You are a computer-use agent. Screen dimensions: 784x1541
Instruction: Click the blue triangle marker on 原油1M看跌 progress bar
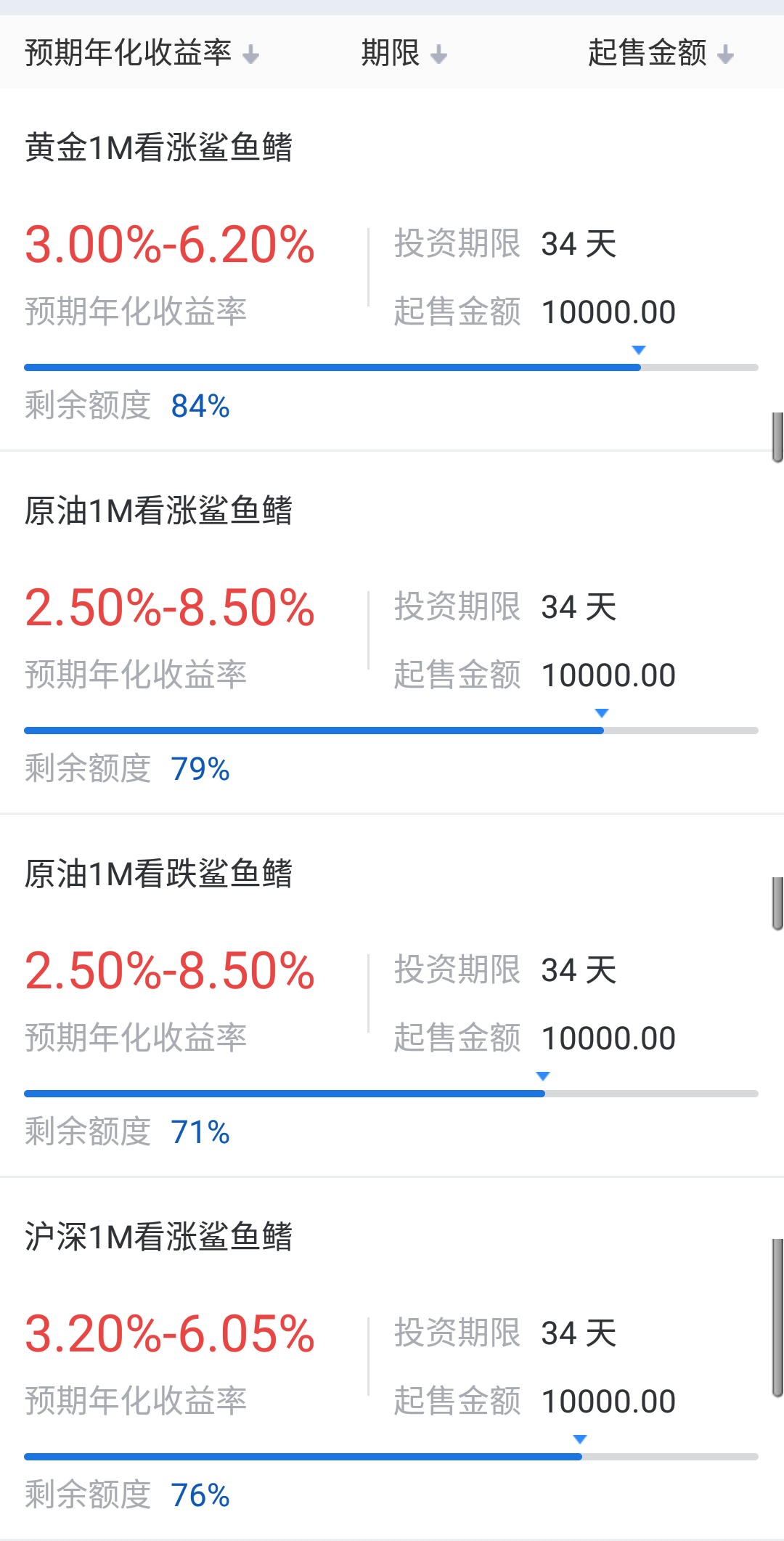[542, 1076]
